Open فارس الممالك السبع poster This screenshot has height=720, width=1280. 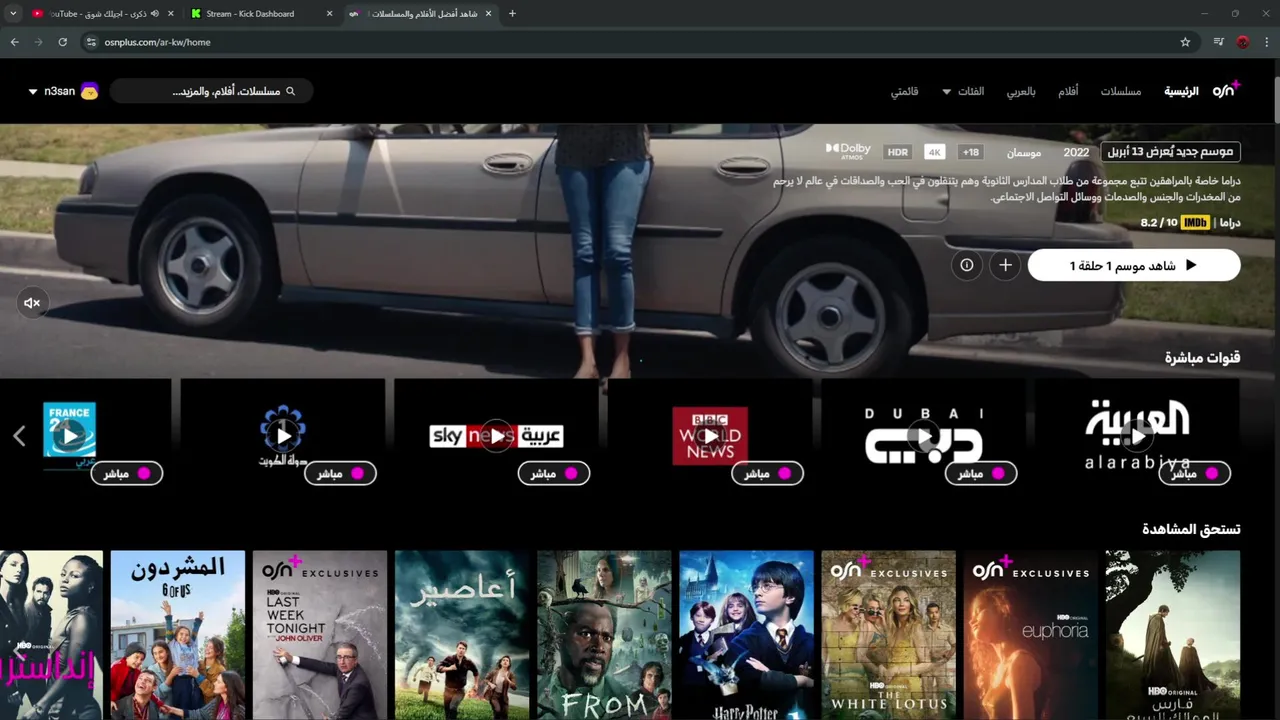[x=1172, y=635]
